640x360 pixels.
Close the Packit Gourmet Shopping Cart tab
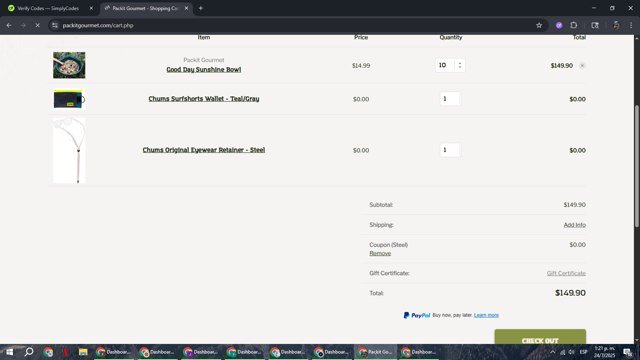186,8
